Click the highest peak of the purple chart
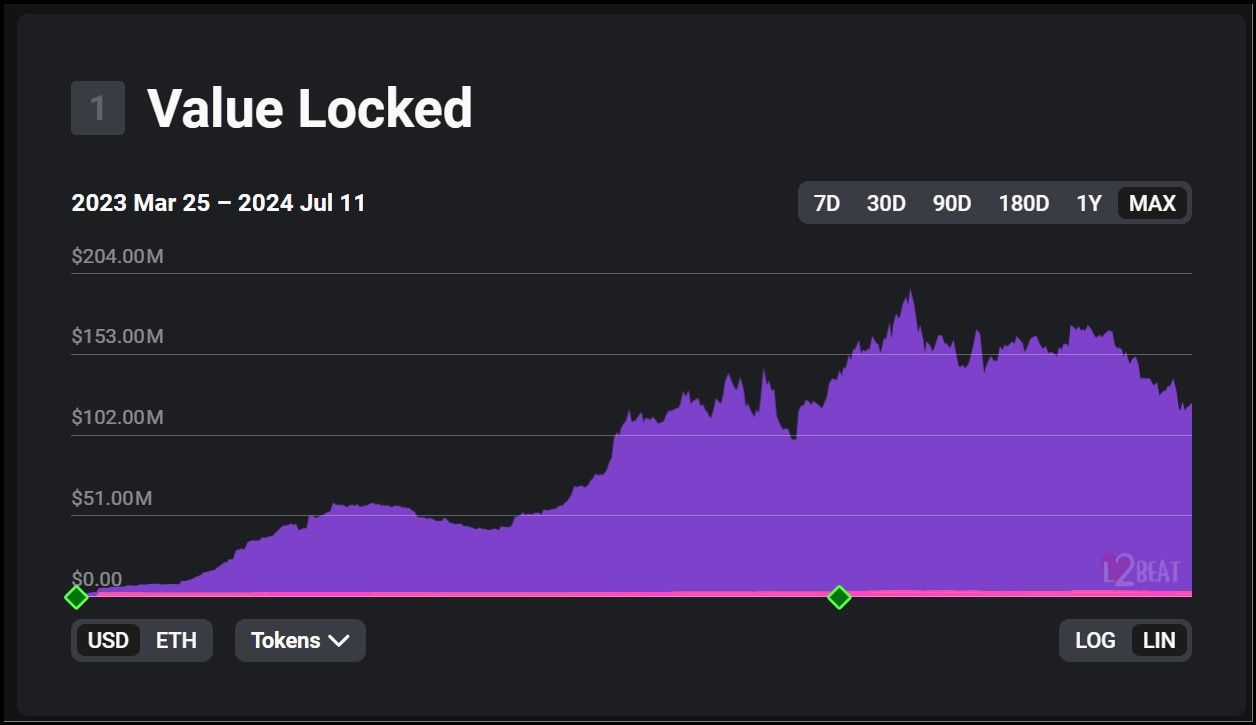Viewport: 1256px width, 725px height. [x=910, y=293]
